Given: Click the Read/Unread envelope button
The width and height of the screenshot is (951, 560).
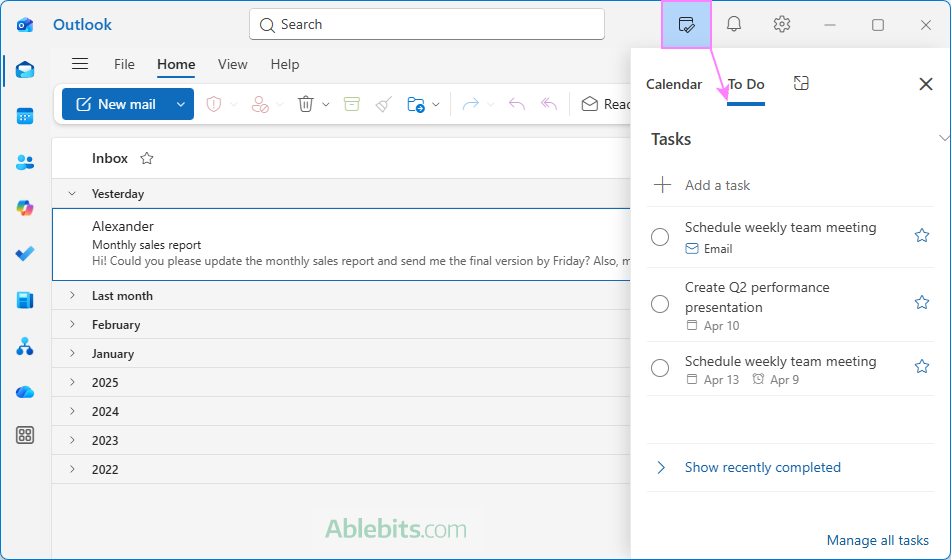Looking at the screenshot, I should [605, 104].
